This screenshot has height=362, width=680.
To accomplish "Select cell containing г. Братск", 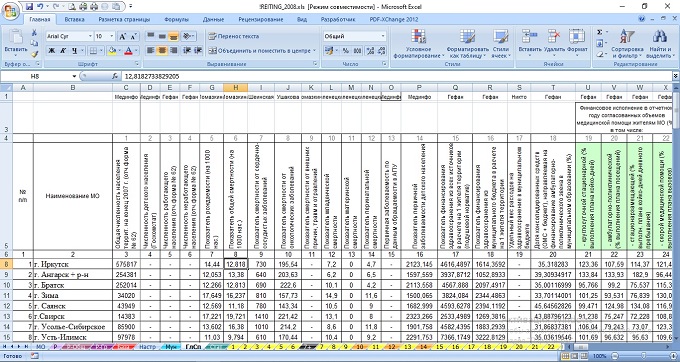I will (72, 285).
